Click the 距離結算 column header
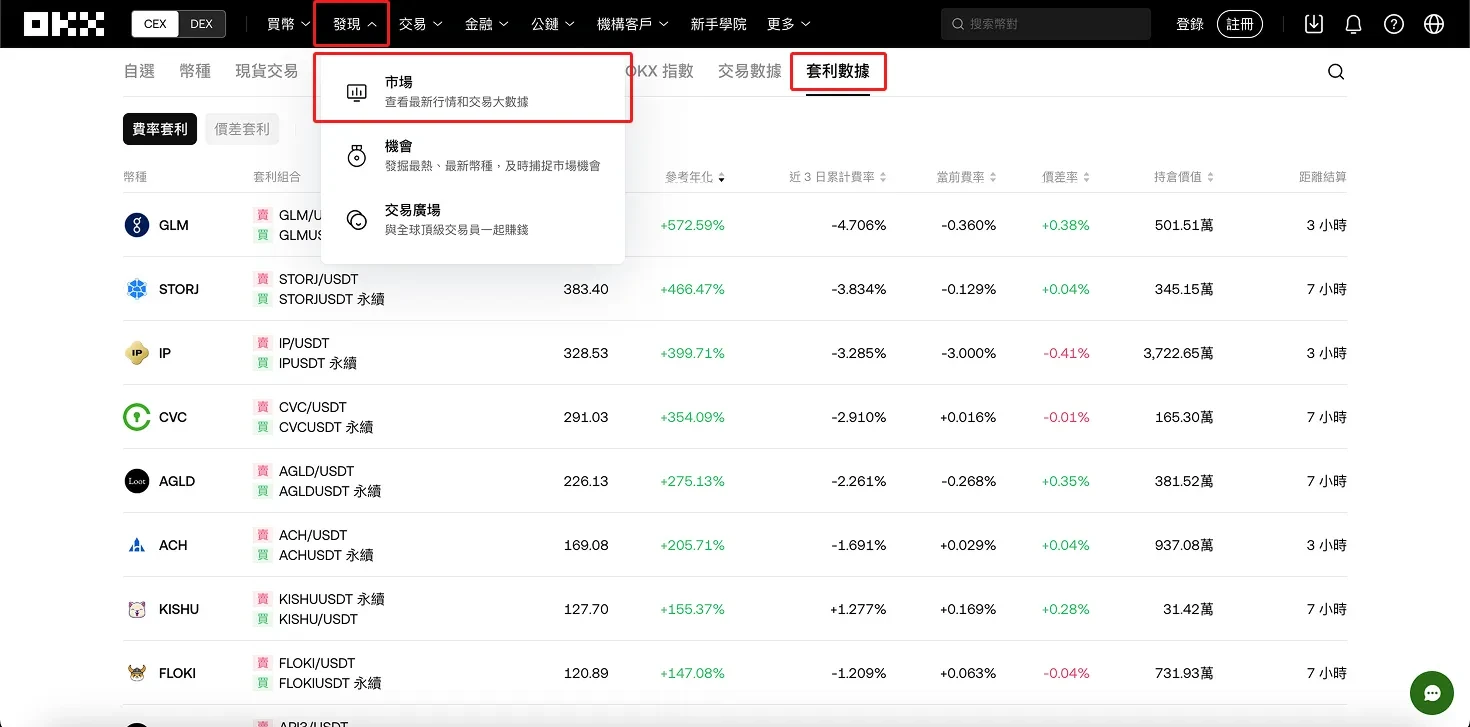 point(1322,177)
